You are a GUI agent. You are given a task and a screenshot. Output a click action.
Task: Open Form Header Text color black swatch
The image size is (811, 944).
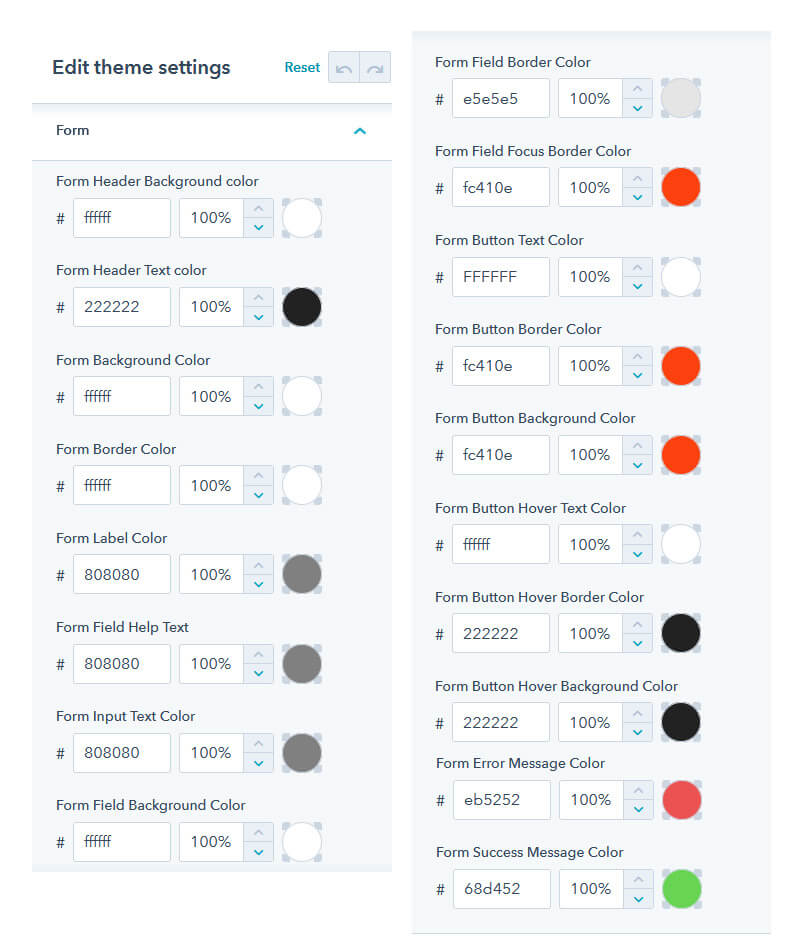pyautogui.click(x=302, y=307)
